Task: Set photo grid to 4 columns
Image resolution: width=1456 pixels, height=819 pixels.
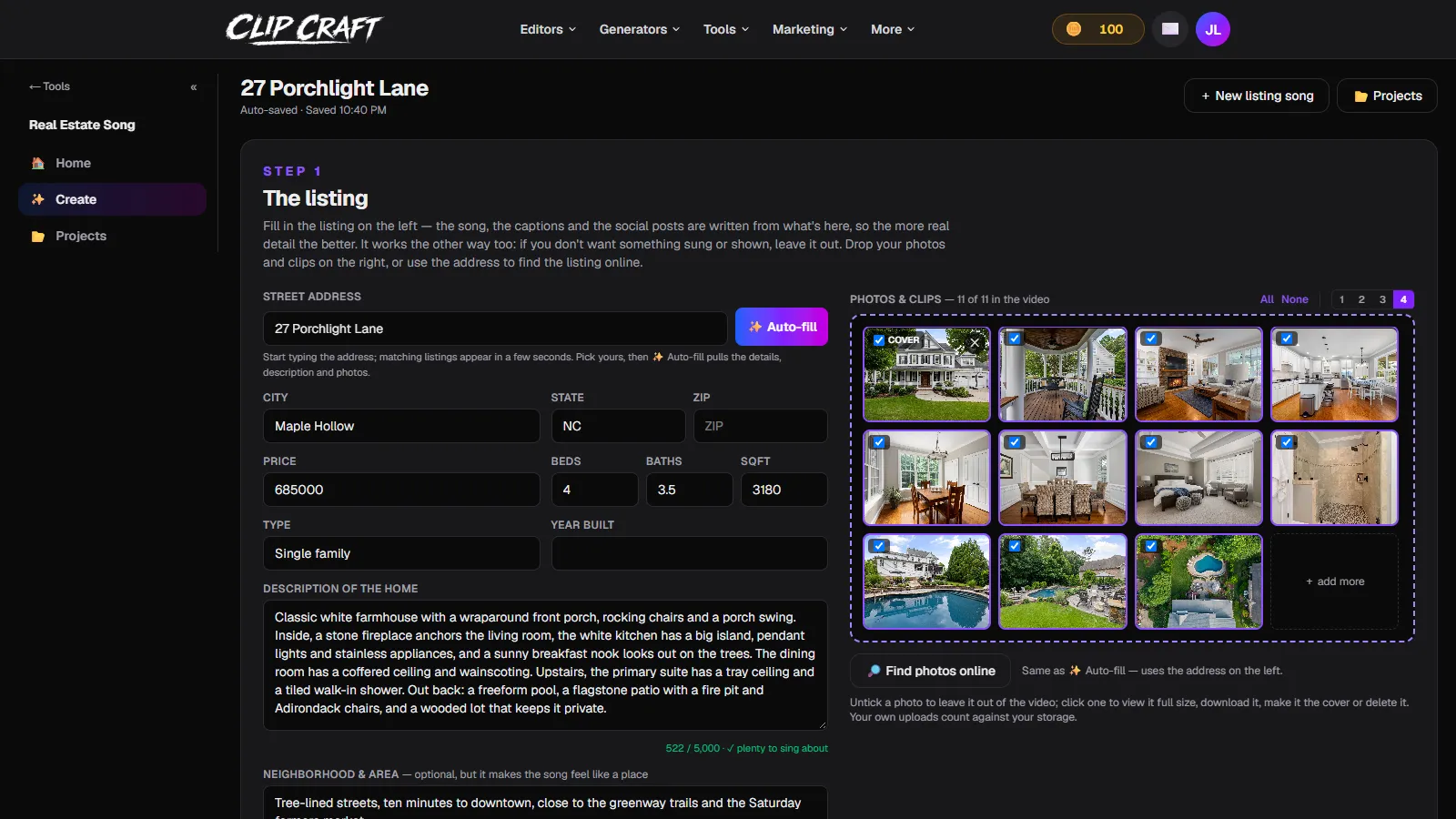Action: click(1403, 299)
